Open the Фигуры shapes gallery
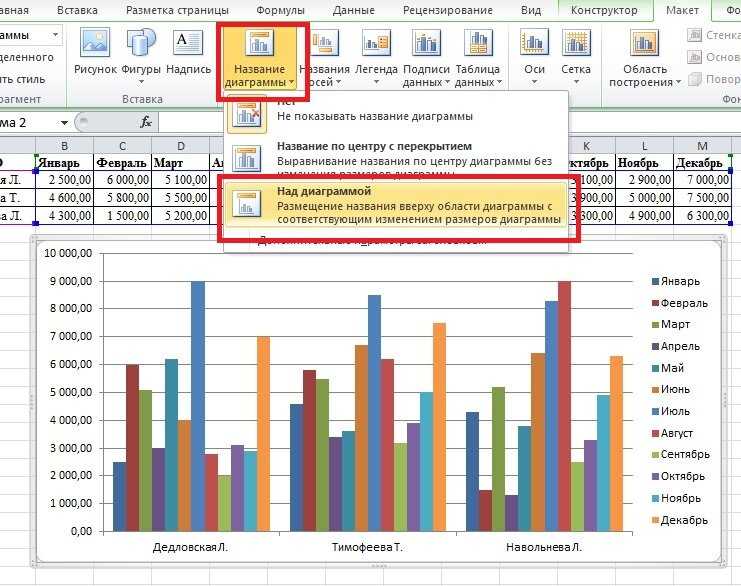The height and width of the screenshot is (586, 741). pyautogui.click(x=141, y=55)
